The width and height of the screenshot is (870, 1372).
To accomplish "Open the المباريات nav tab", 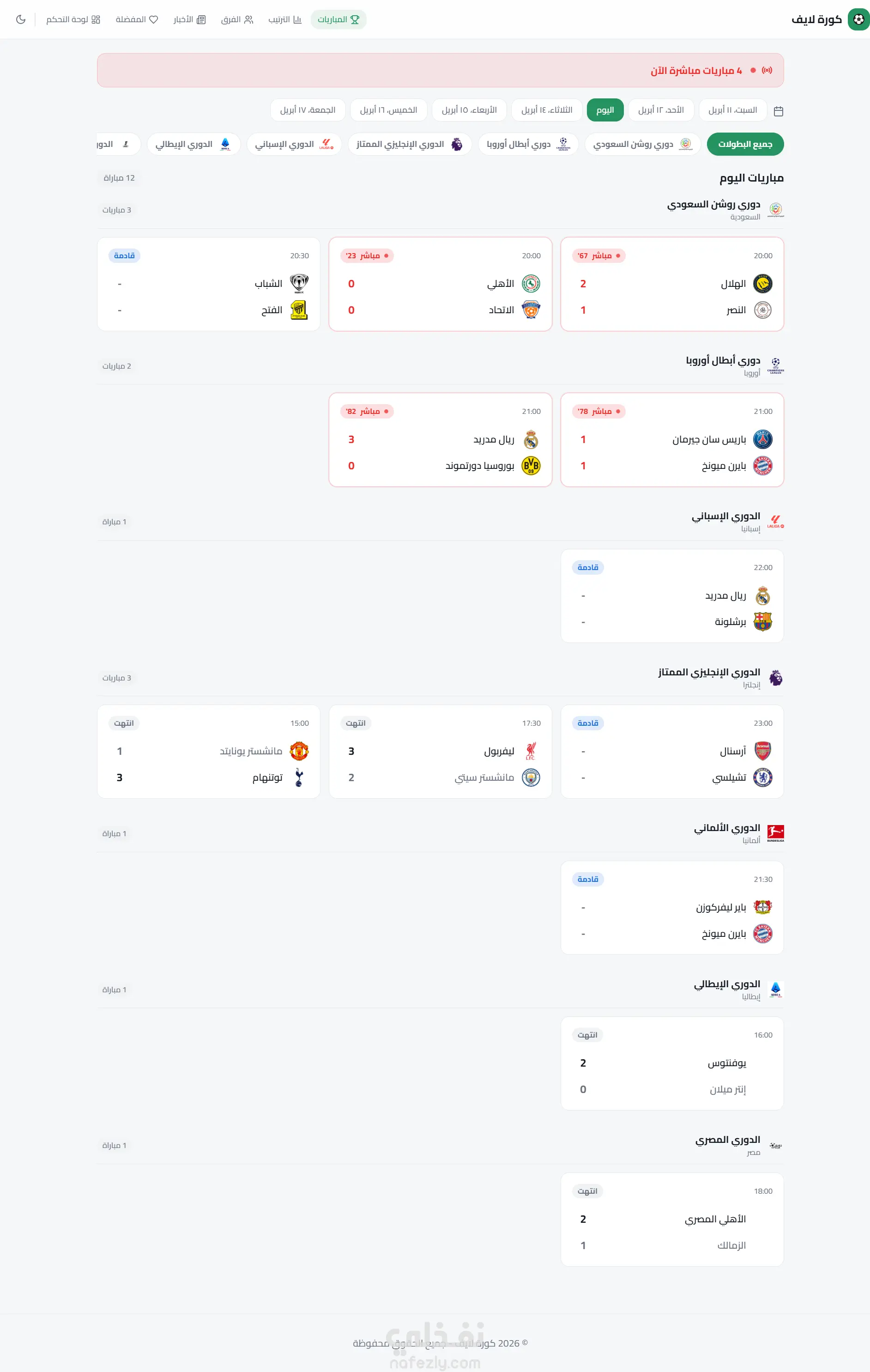I will tap(338, 19).
